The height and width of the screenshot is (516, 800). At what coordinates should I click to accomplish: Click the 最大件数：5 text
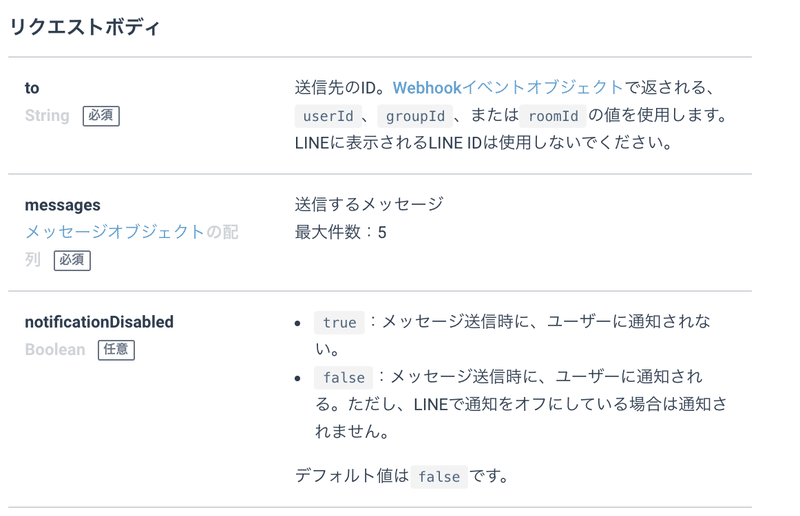[340, 232]
